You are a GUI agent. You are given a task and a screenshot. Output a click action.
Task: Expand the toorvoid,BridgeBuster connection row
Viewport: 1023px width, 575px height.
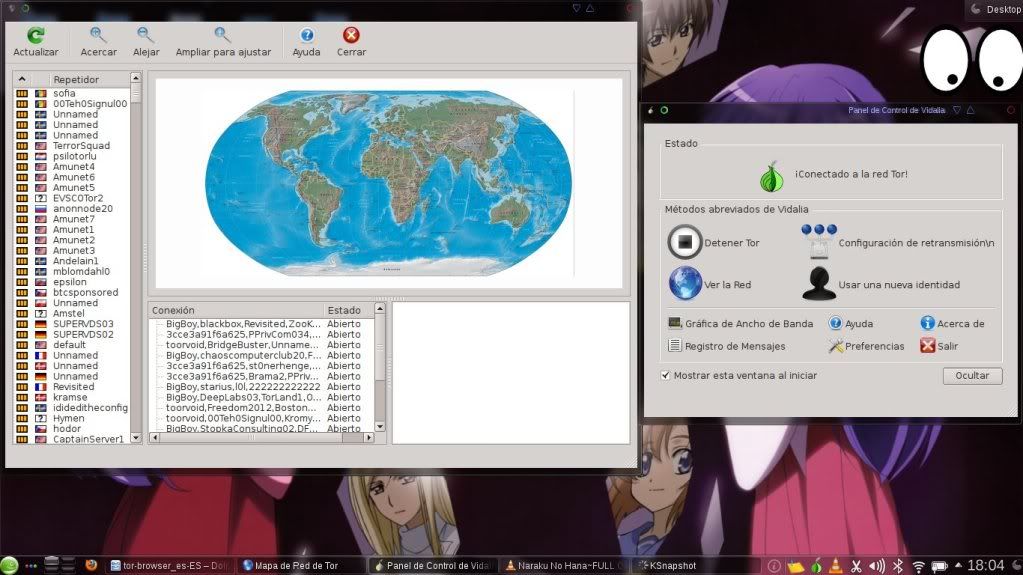coord(160,345)
